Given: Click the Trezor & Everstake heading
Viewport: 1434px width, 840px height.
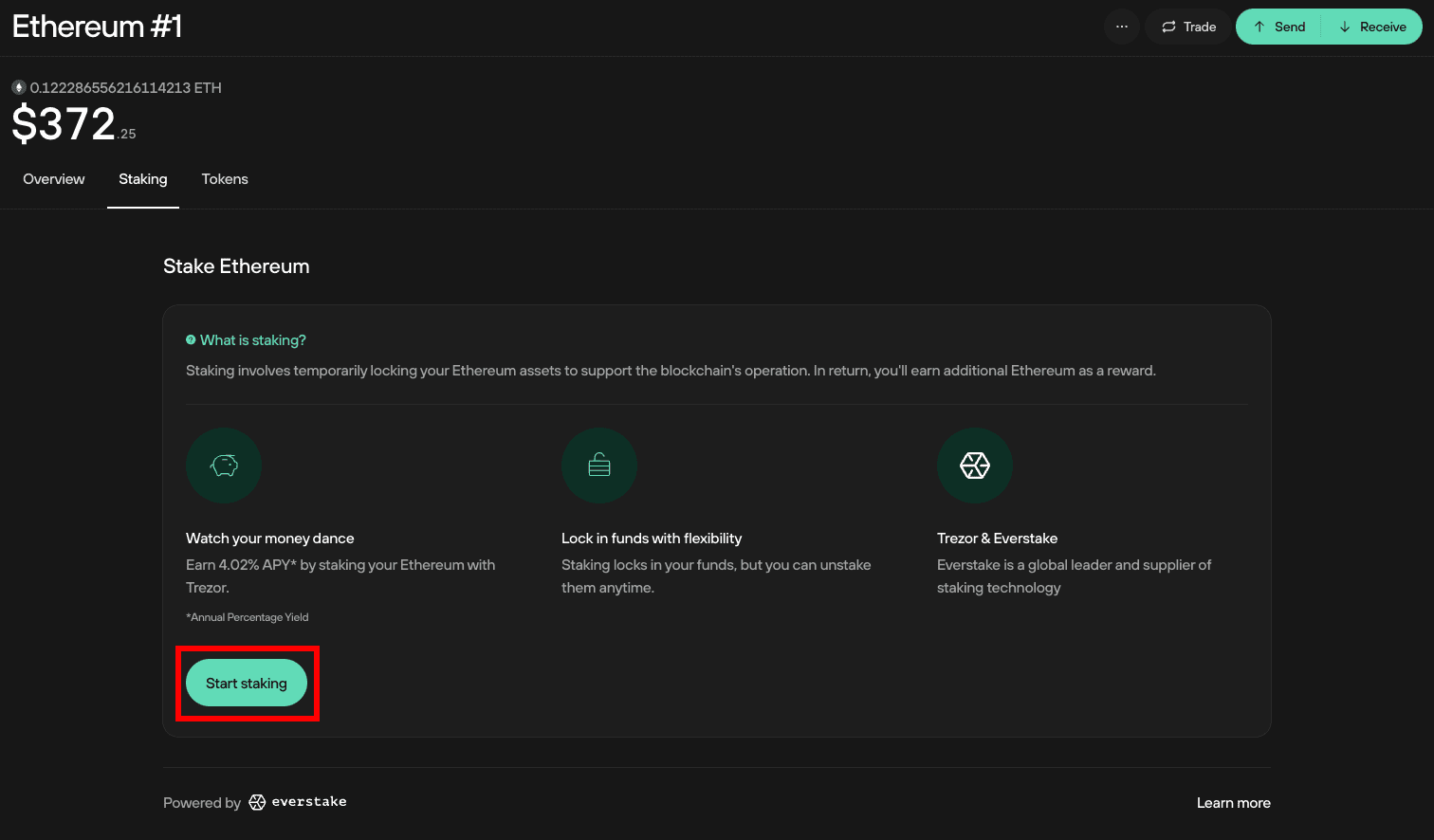Looking at the screenshot, I should coord(997,539).
